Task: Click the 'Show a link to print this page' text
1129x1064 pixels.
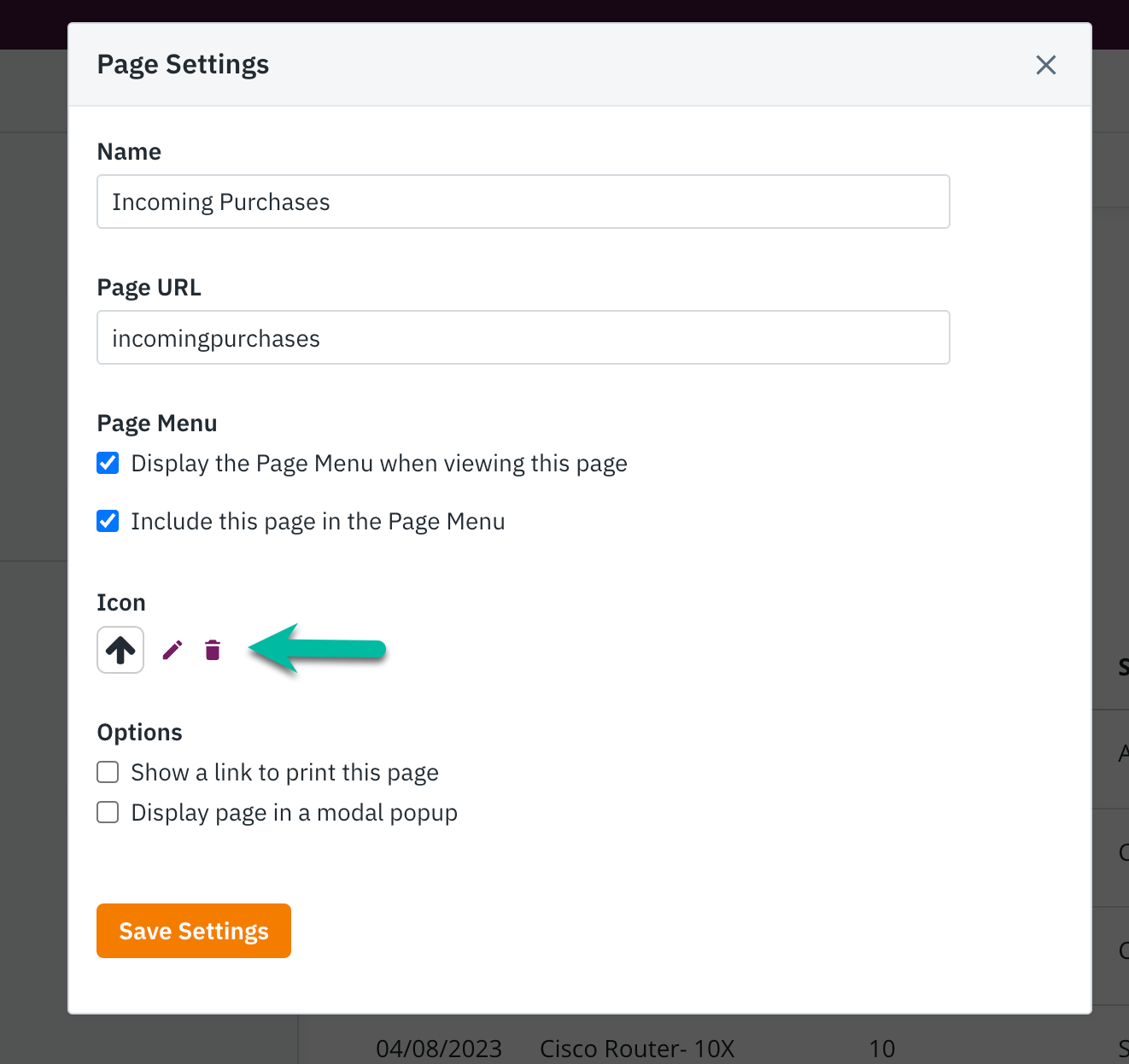Action: tap(284, 773)
